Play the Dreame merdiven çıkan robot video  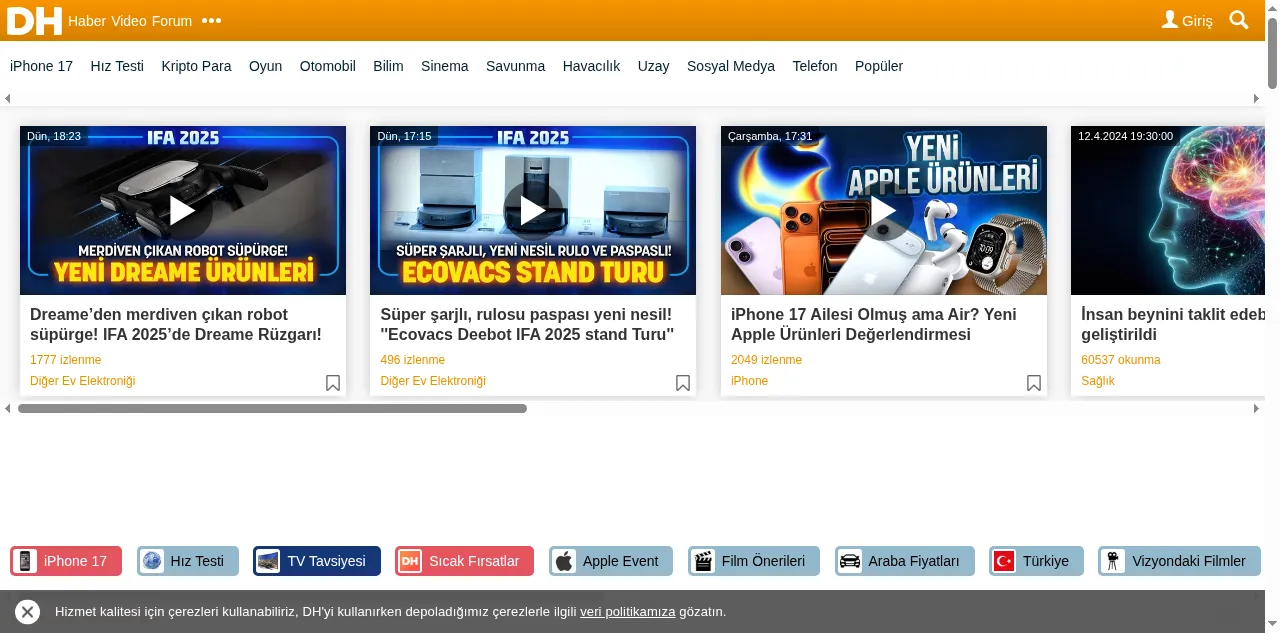tap(182, 210)
